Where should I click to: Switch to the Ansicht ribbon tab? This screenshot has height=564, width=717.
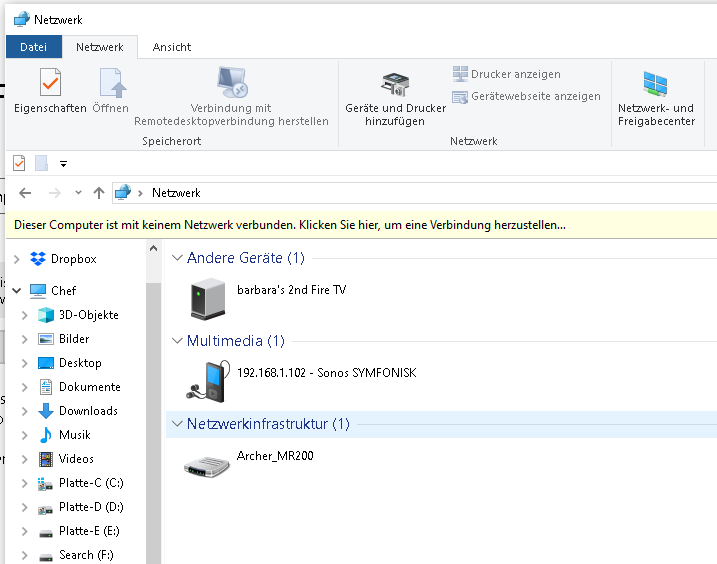(172, 47)
